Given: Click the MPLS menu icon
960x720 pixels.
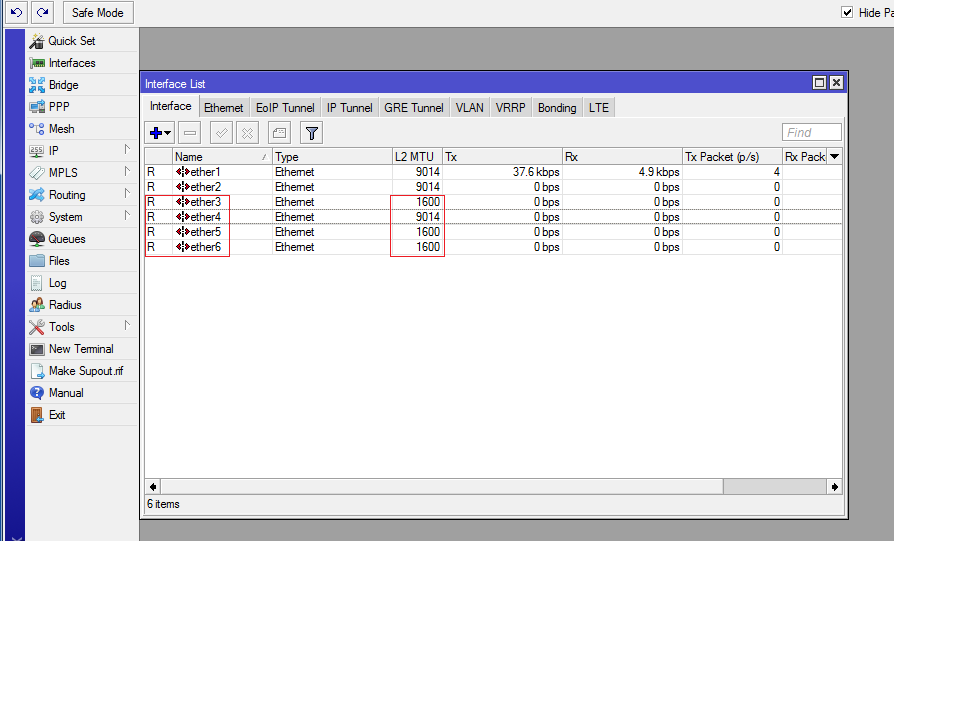Looking at the screenshot, I should point(37,173).
